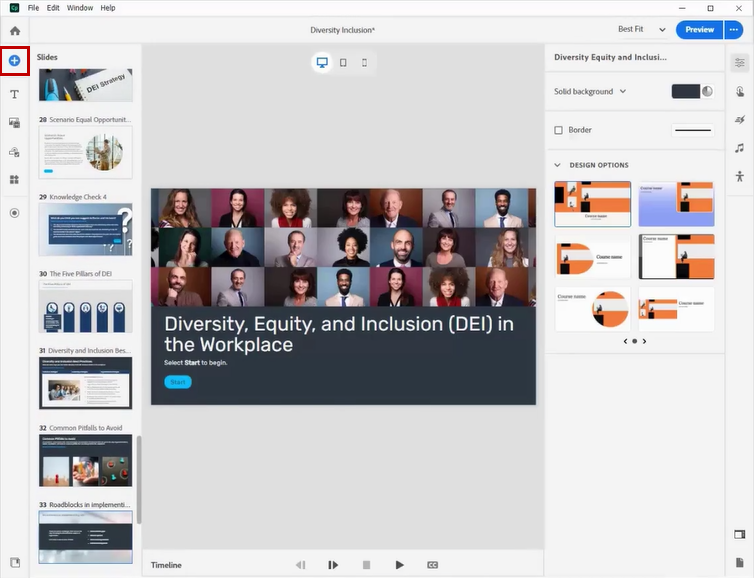Open the Solid background dropdown

point(590,91)
